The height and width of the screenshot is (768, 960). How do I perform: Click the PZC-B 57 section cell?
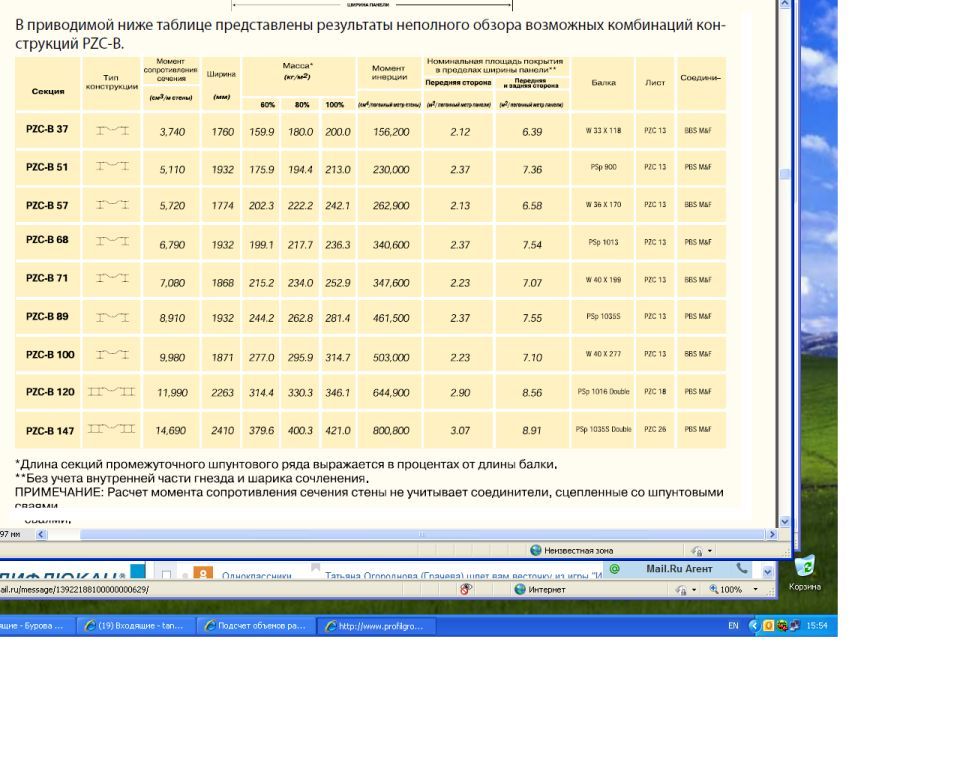[x=47, y=205]
